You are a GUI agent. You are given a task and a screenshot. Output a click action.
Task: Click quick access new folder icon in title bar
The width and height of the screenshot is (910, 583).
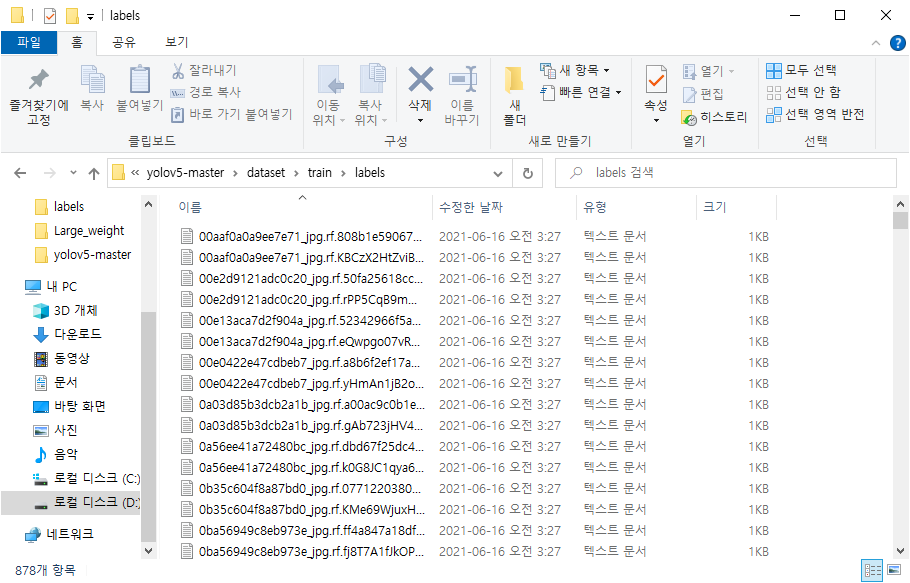(72, 16)
